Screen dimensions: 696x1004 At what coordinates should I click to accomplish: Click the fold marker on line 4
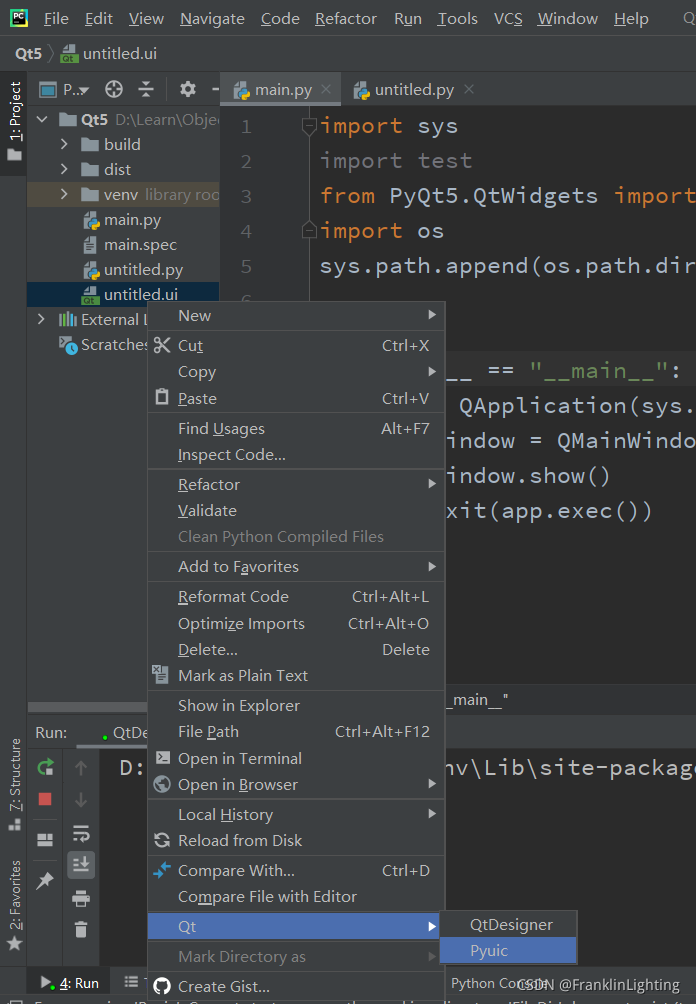tap(309, 229)
